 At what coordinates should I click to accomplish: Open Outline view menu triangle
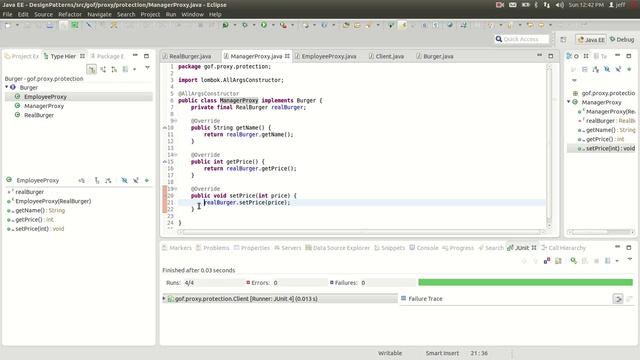coord(574,80)
